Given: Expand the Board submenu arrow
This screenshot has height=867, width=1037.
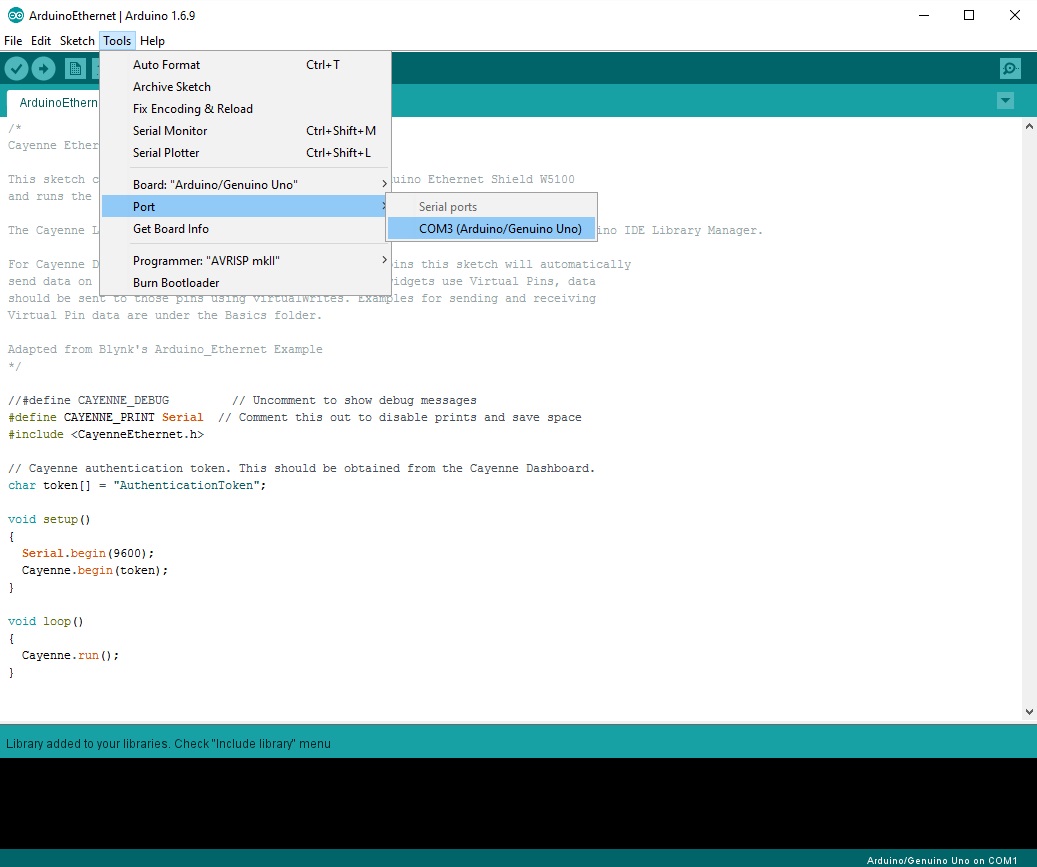Looking at the screenshot, I should coord(384,184).
